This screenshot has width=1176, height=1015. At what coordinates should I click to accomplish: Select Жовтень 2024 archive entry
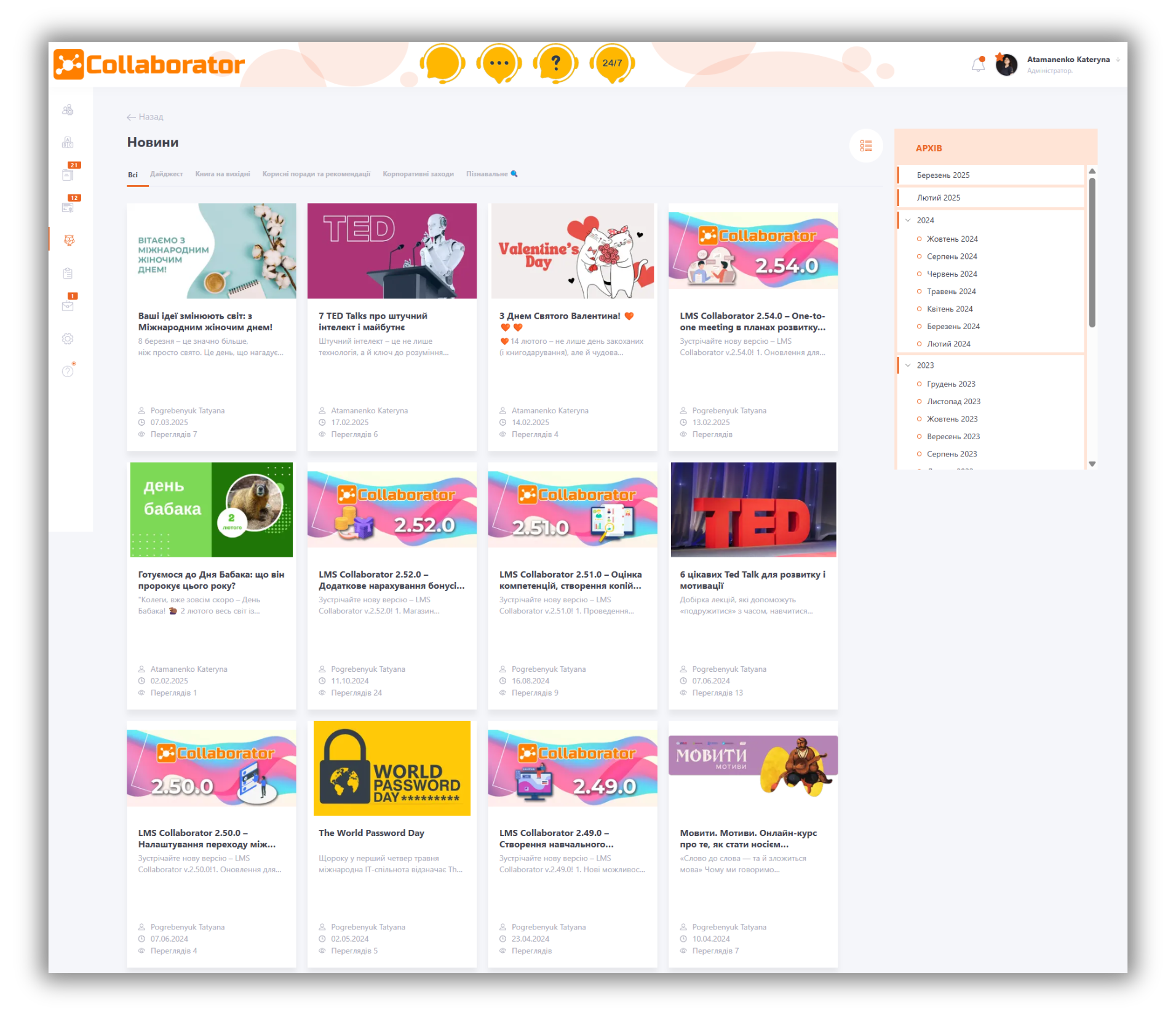[952, 239]
